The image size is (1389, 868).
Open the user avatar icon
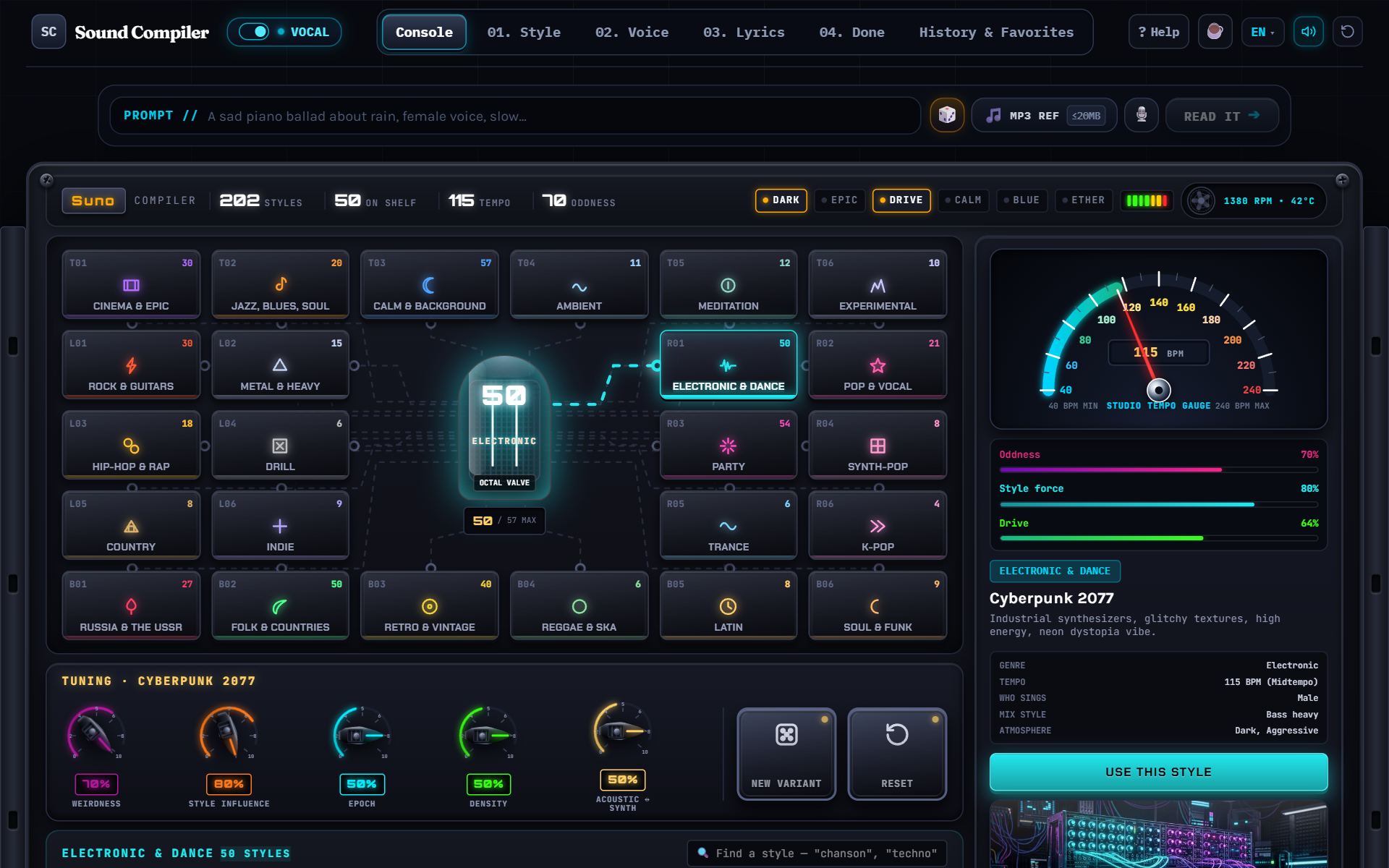(1215, 32)
